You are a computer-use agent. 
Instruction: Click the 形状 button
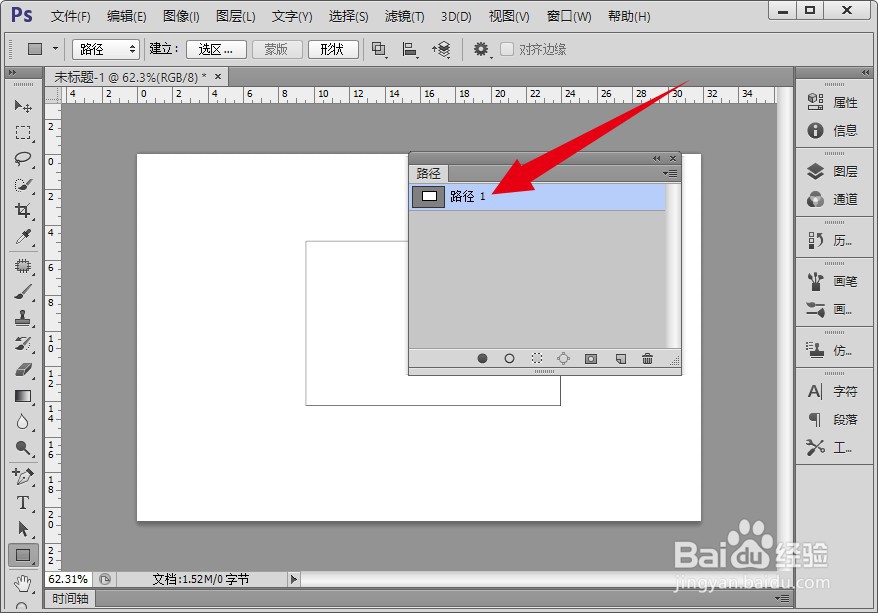(x=333, y=49)
